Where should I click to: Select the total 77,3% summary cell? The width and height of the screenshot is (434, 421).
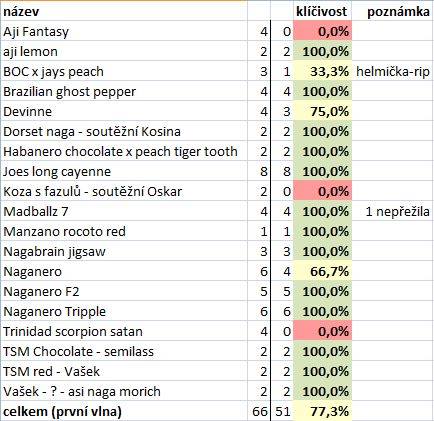(322, 411)
